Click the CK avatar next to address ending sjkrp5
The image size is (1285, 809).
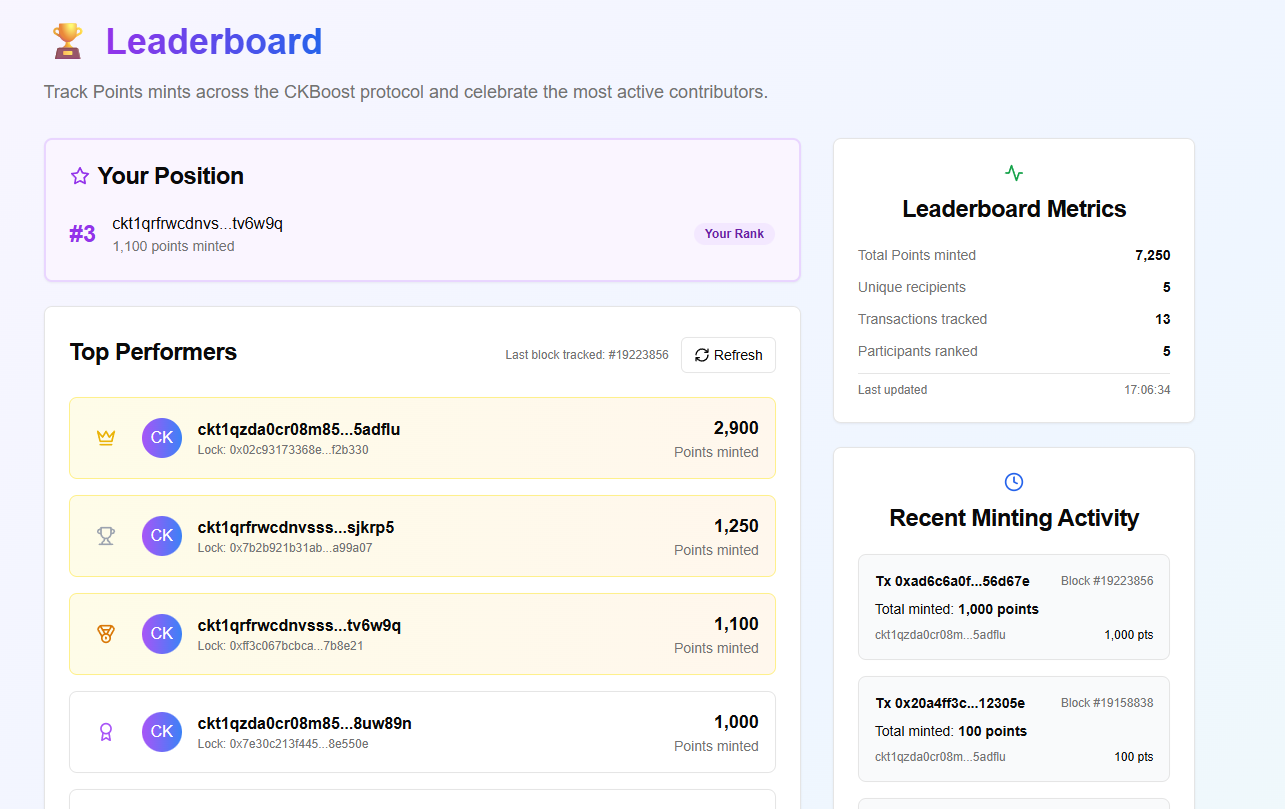pyautogui.click(x=162, y=536)
